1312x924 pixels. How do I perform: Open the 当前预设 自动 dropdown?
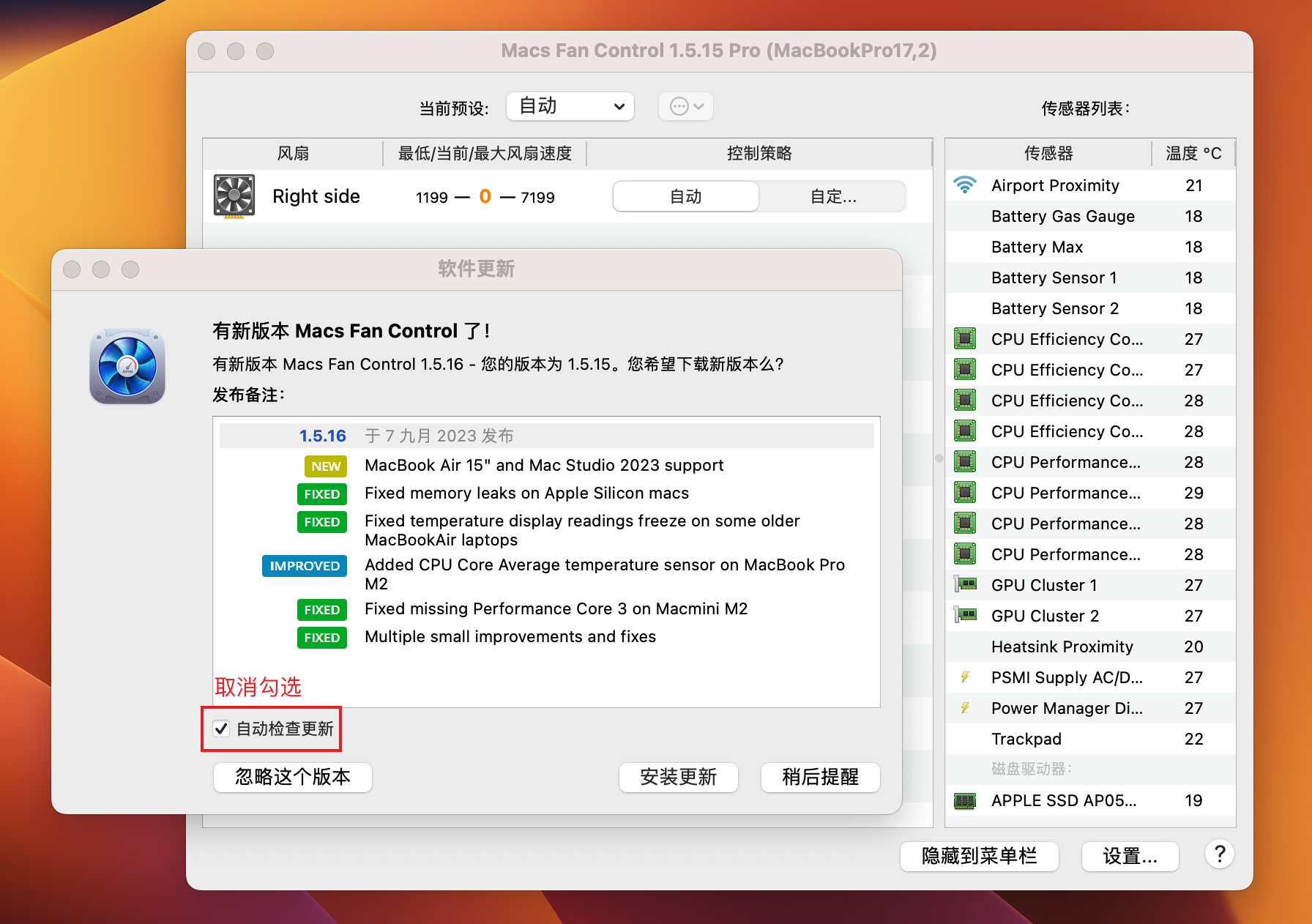click(x=570, y=106)
